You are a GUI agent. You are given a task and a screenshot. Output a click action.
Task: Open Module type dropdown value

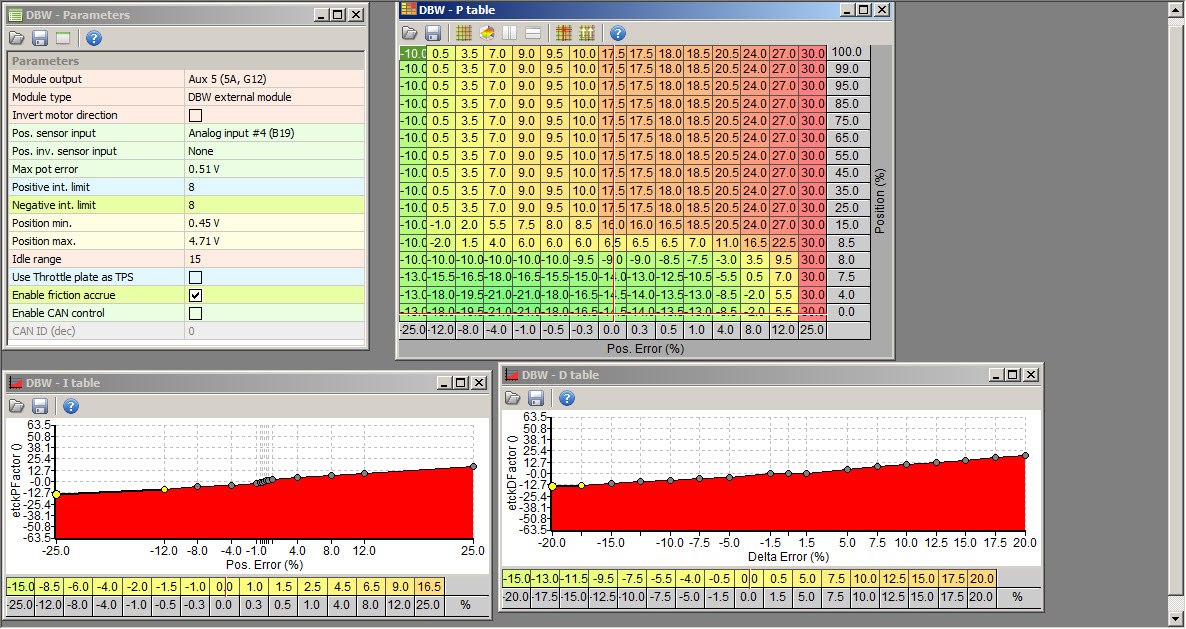click(x=275, y=97)
